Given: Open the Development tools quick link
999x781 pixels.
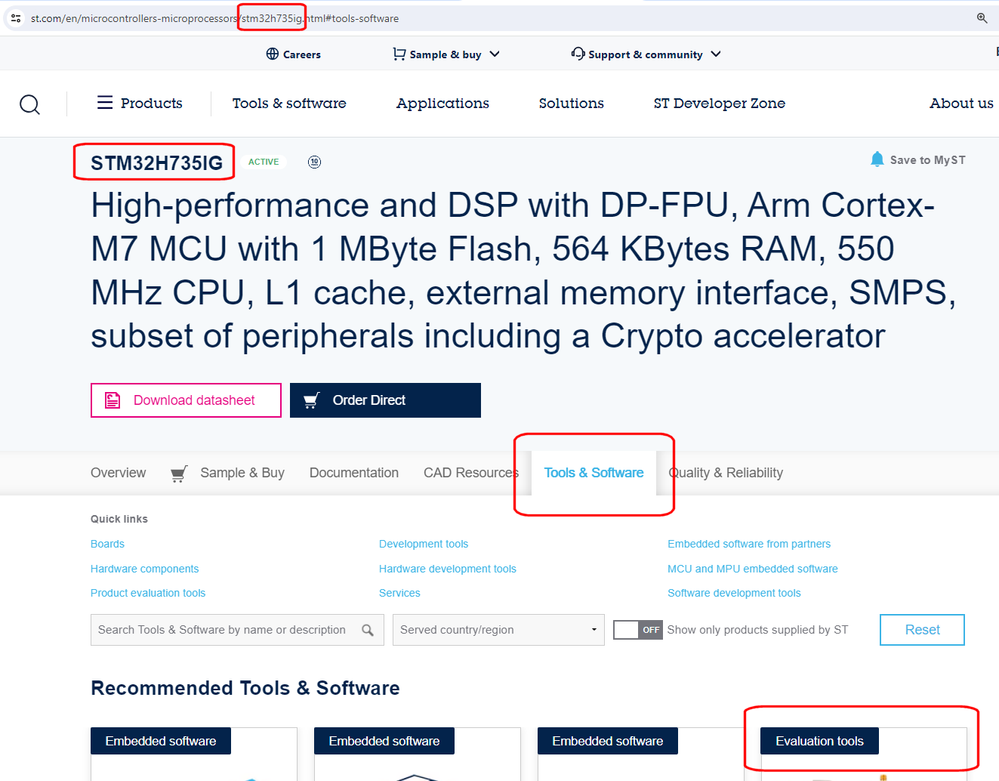Looking at the screenshot, I should [x=424, y=544].
